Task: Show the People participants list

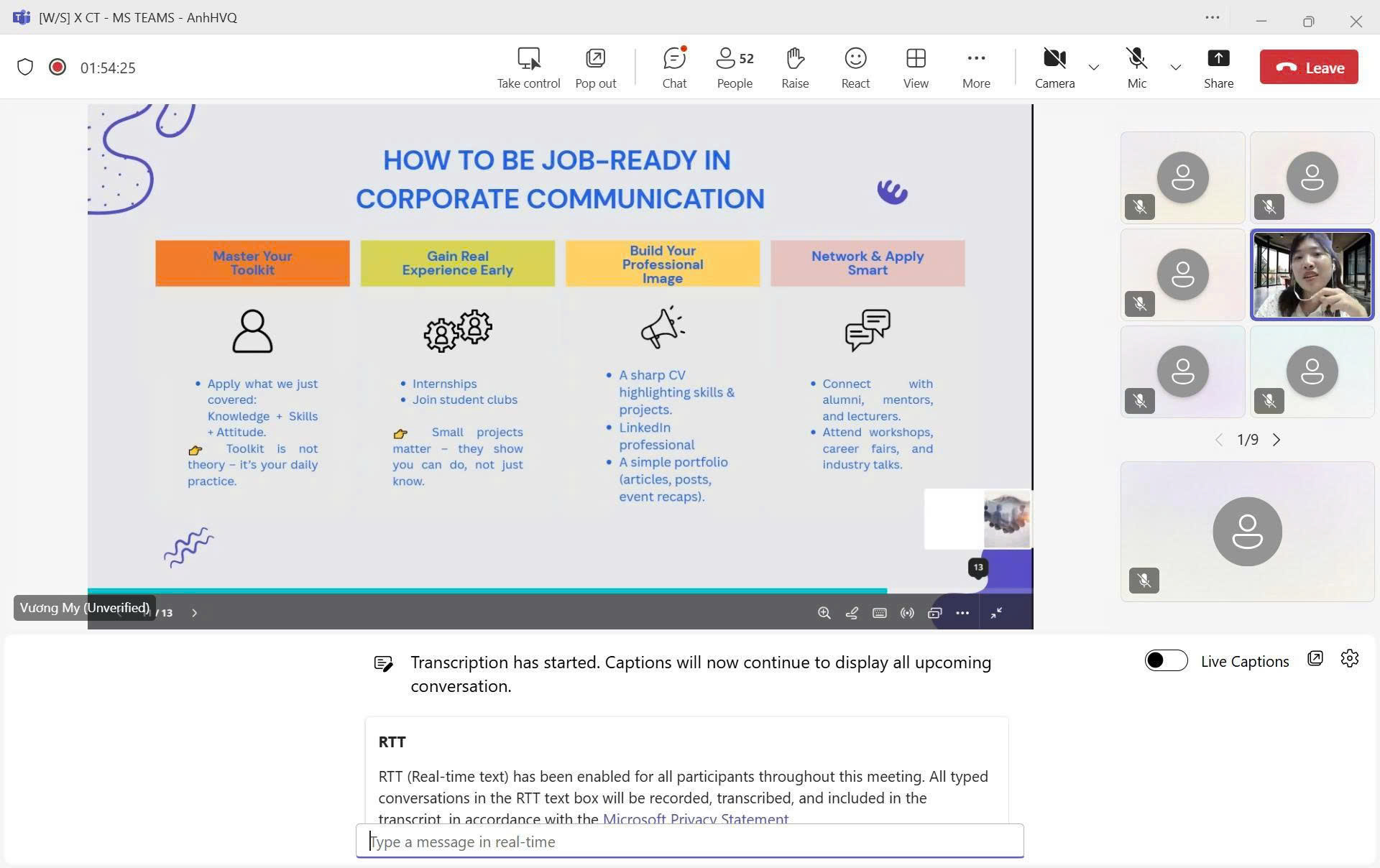Action: coord(735,68)
